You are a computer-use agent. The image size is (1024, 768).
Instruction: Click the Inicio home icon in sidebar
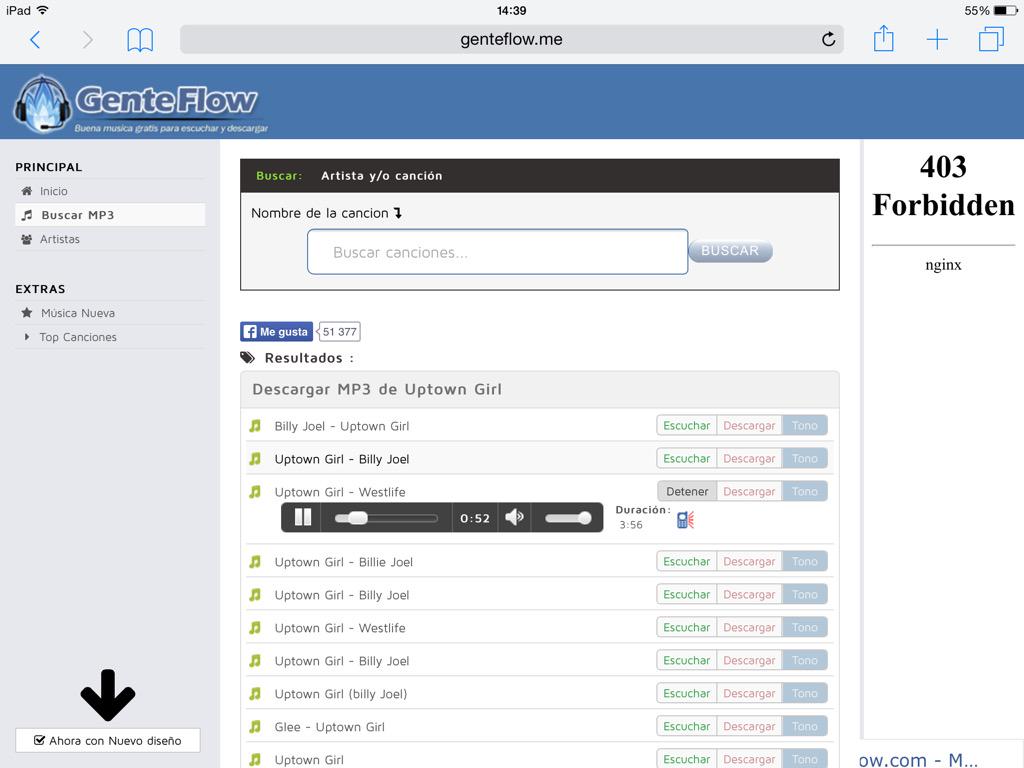(x=27, y=191)
